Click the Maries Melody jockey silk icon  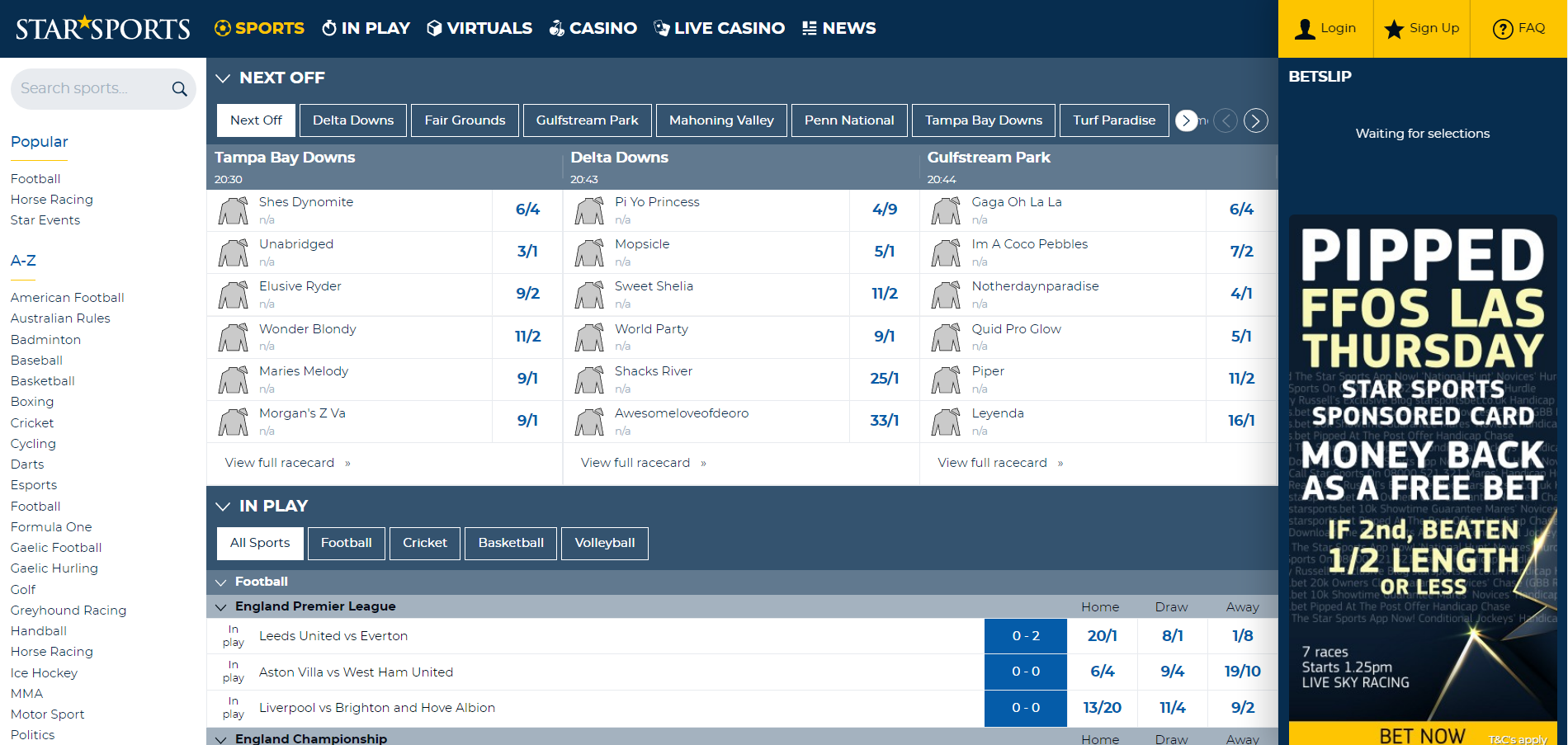[x=234, y=380]
